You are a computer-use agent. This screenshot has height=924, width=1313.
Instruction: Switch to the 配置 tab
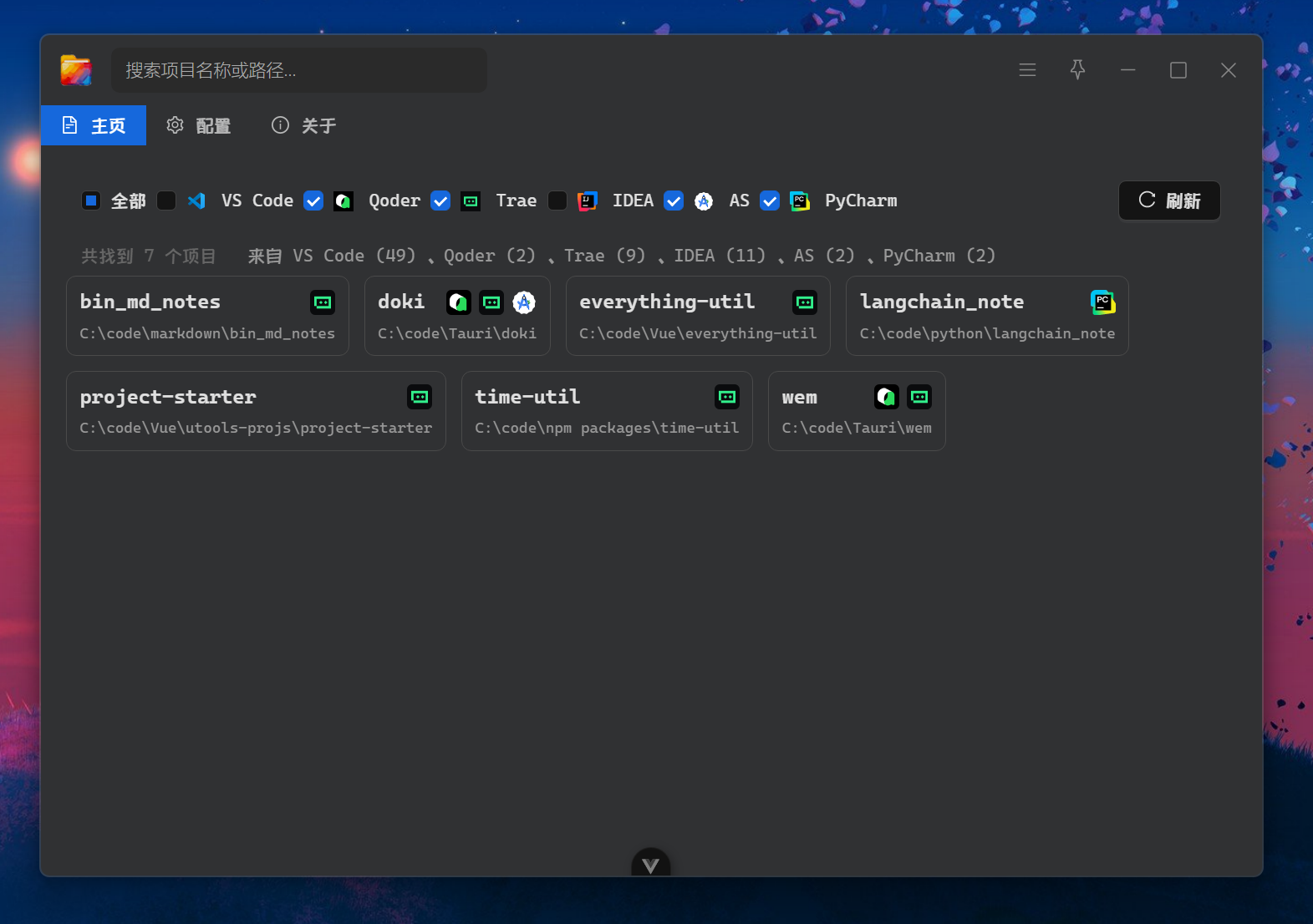[199, 125]
